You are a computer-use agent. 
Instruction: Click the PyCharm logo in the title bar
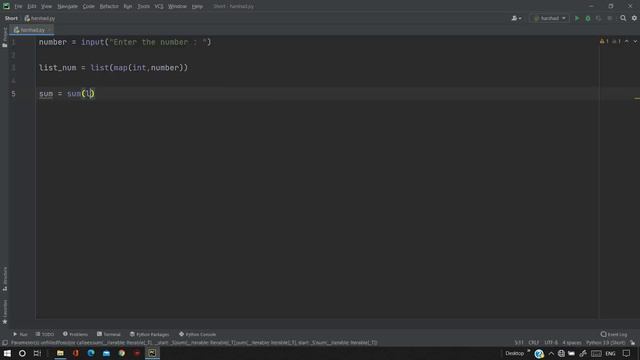click(x=6, y=6)
